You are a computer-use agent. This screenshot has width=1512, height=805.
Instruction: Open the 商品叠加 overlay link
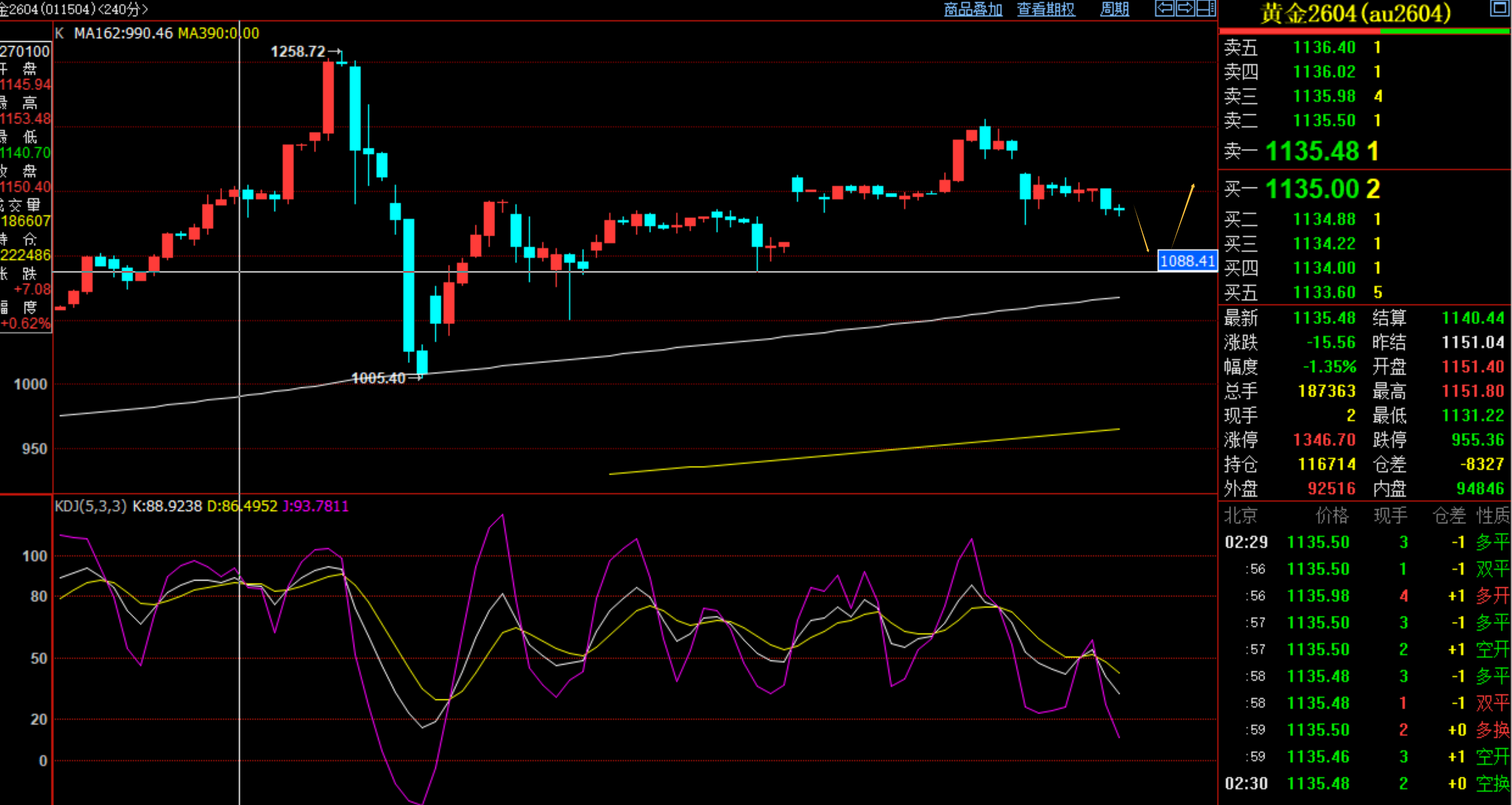click(973, 9)
